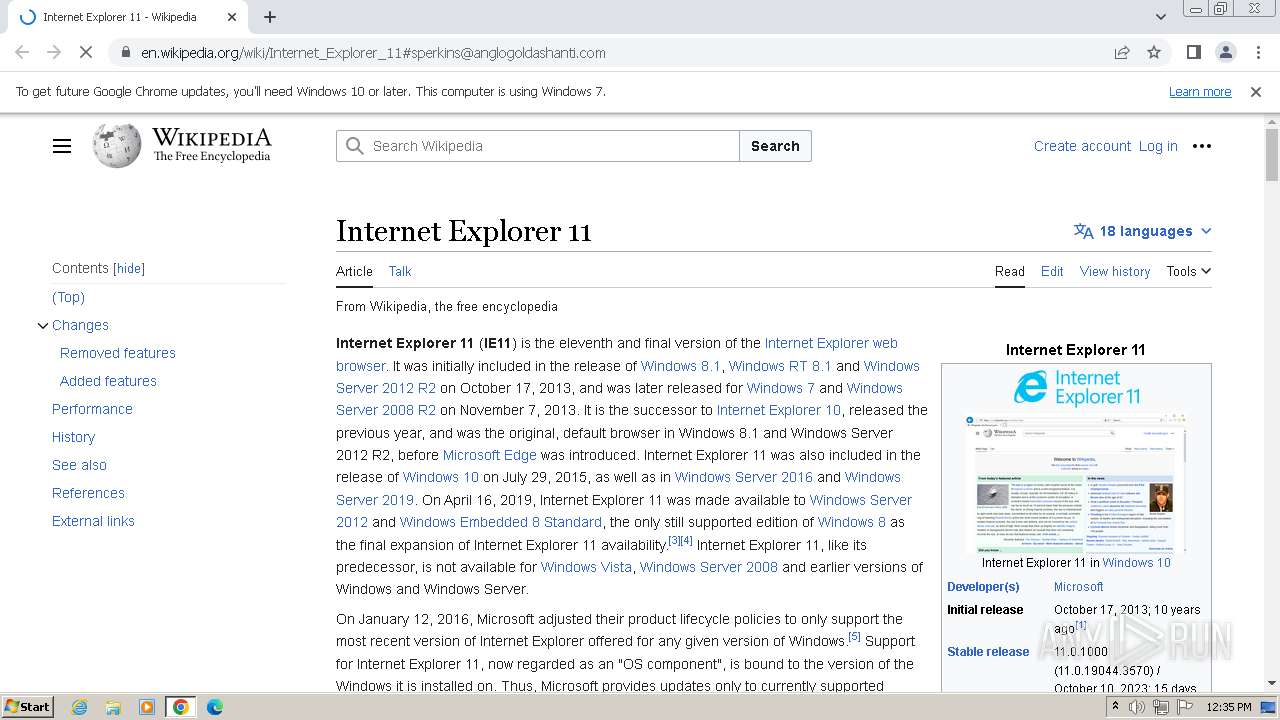Hide the Contents sidebar

(129, 269)
